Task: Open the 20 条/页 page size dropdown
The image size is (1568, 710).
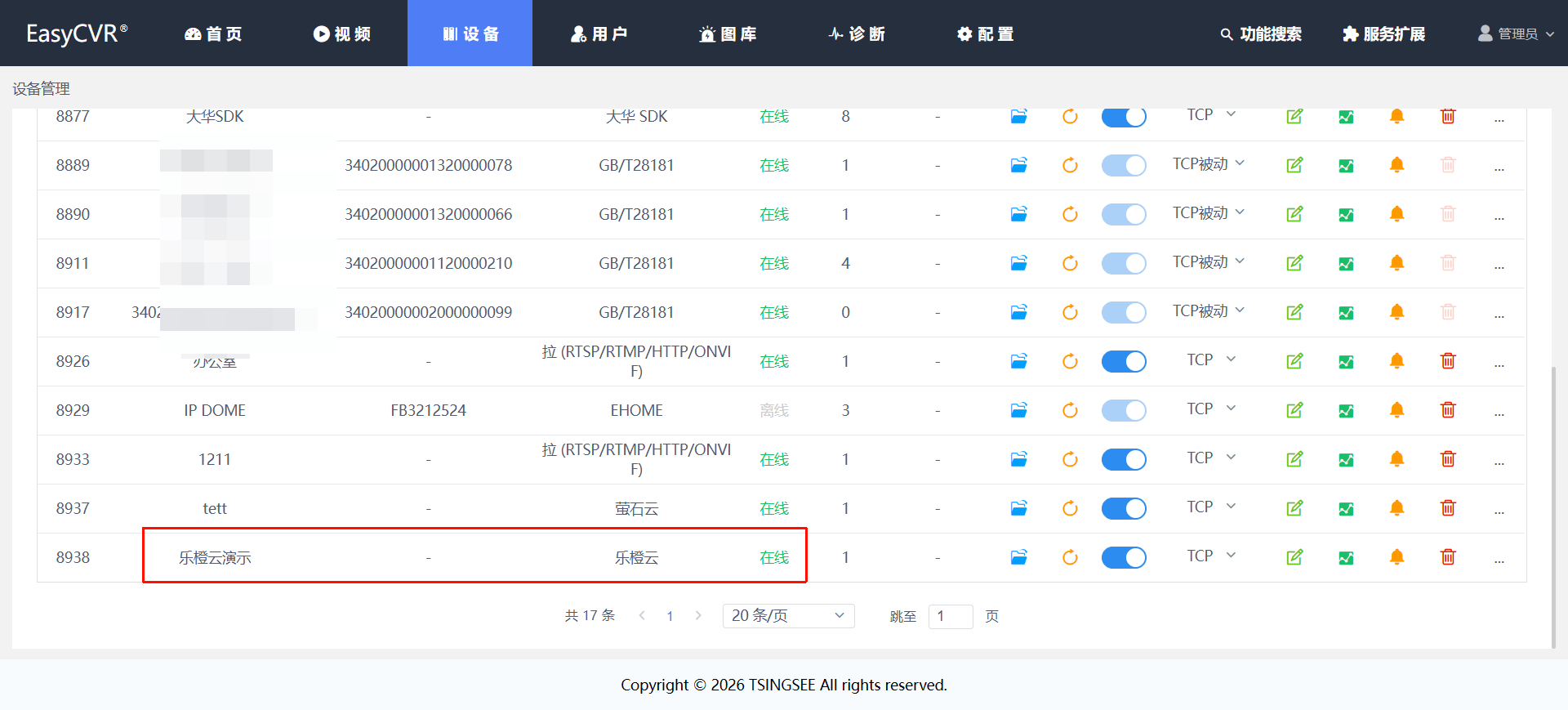Action: click(x=788, y=616)
